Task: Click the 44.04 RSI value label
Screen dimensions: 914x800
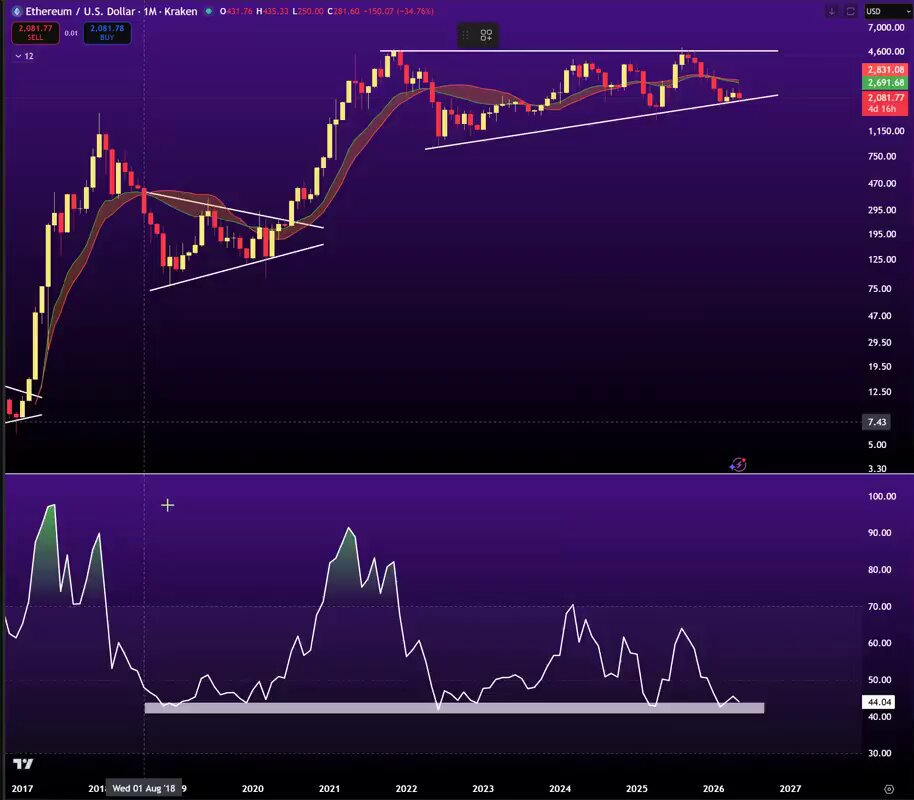Action: (x=878, y=702)
